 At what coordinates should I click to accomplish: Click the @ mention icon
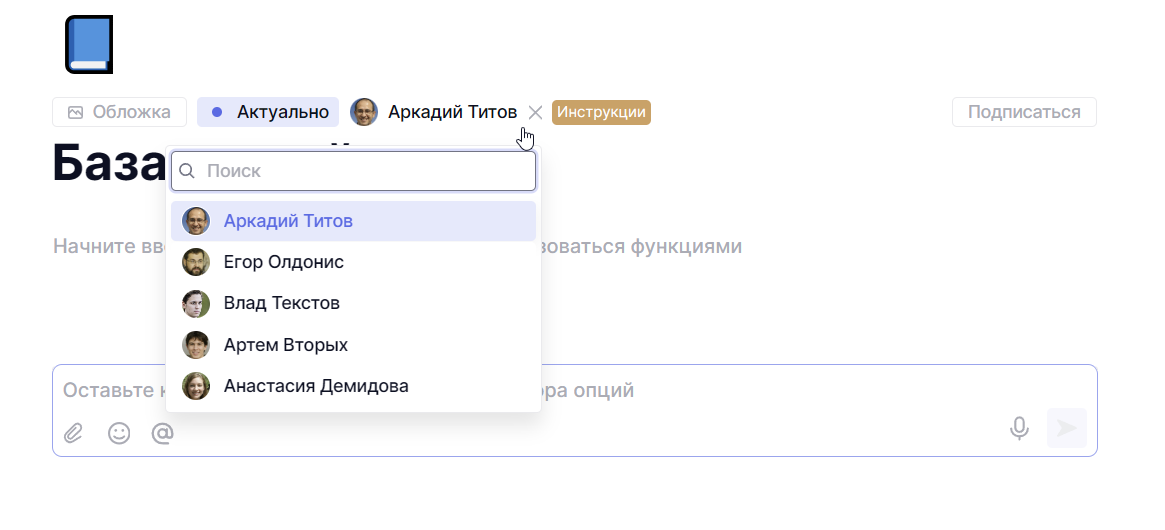[162, 433]
